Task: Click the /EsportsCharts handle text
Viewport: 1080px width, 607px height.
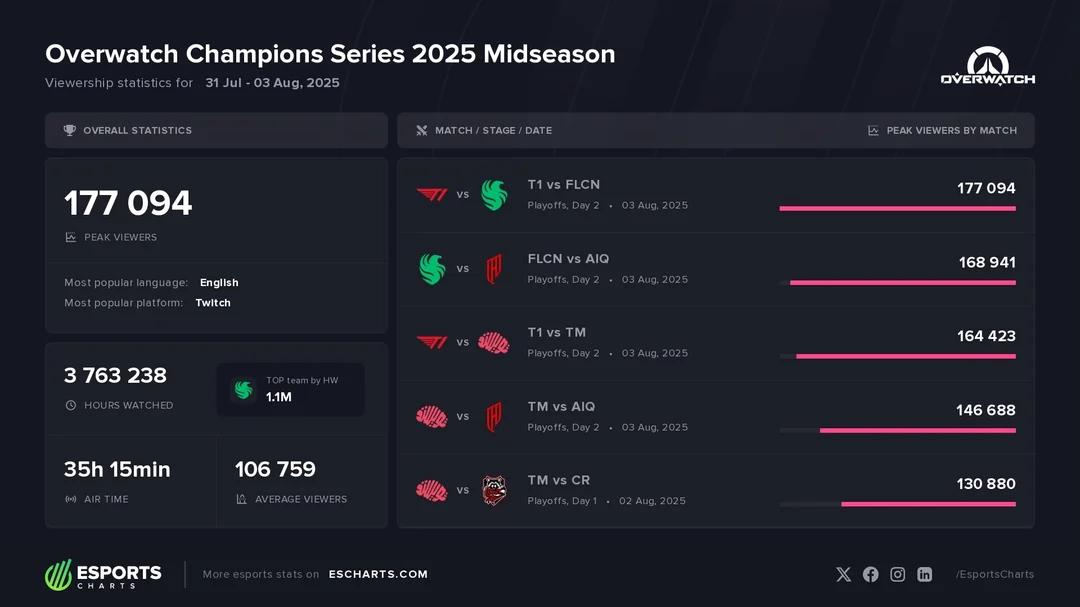Action: [x=994, y=574]
